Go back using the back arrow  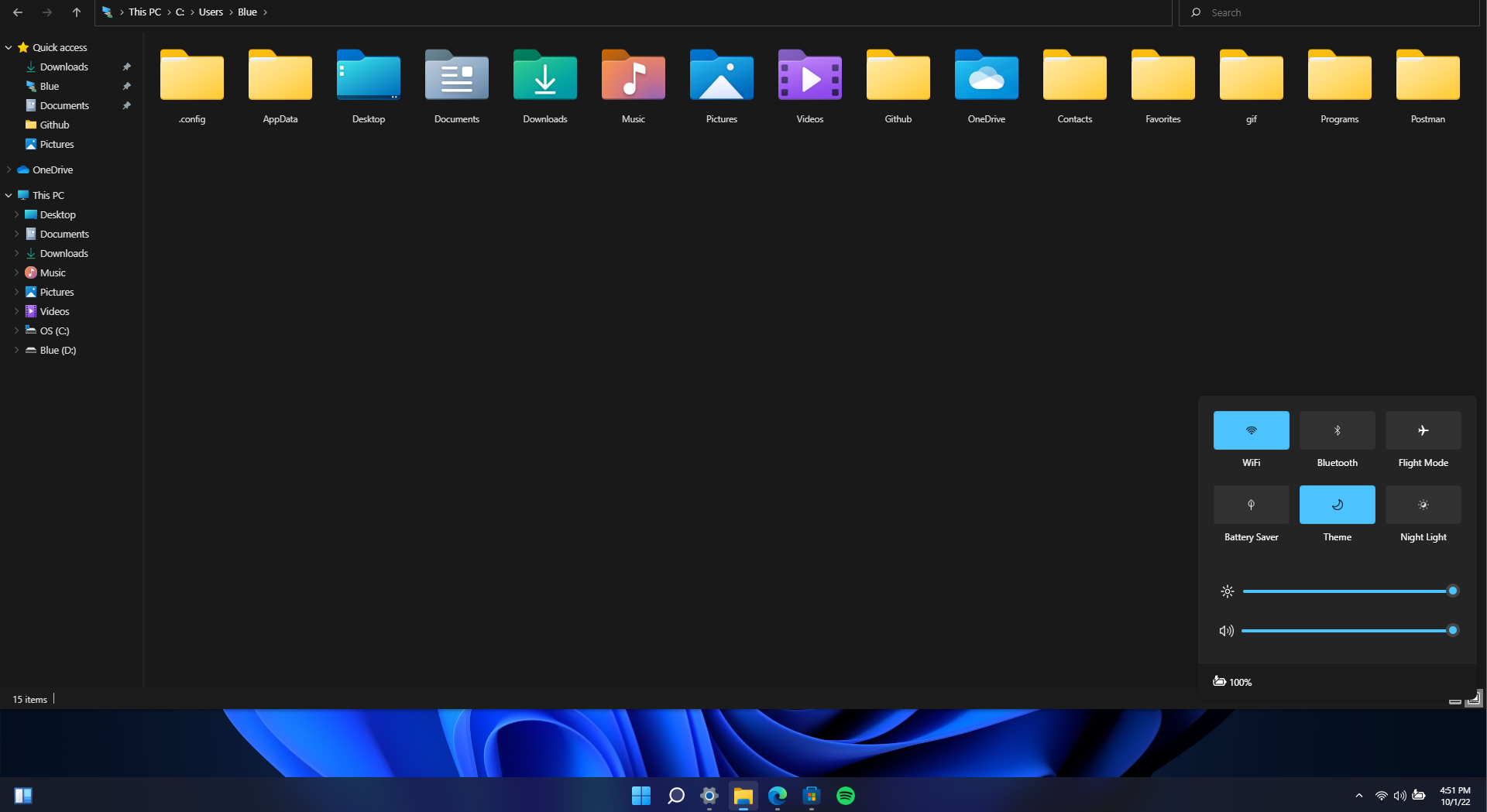pyautogui.click(x=17, y=12)
